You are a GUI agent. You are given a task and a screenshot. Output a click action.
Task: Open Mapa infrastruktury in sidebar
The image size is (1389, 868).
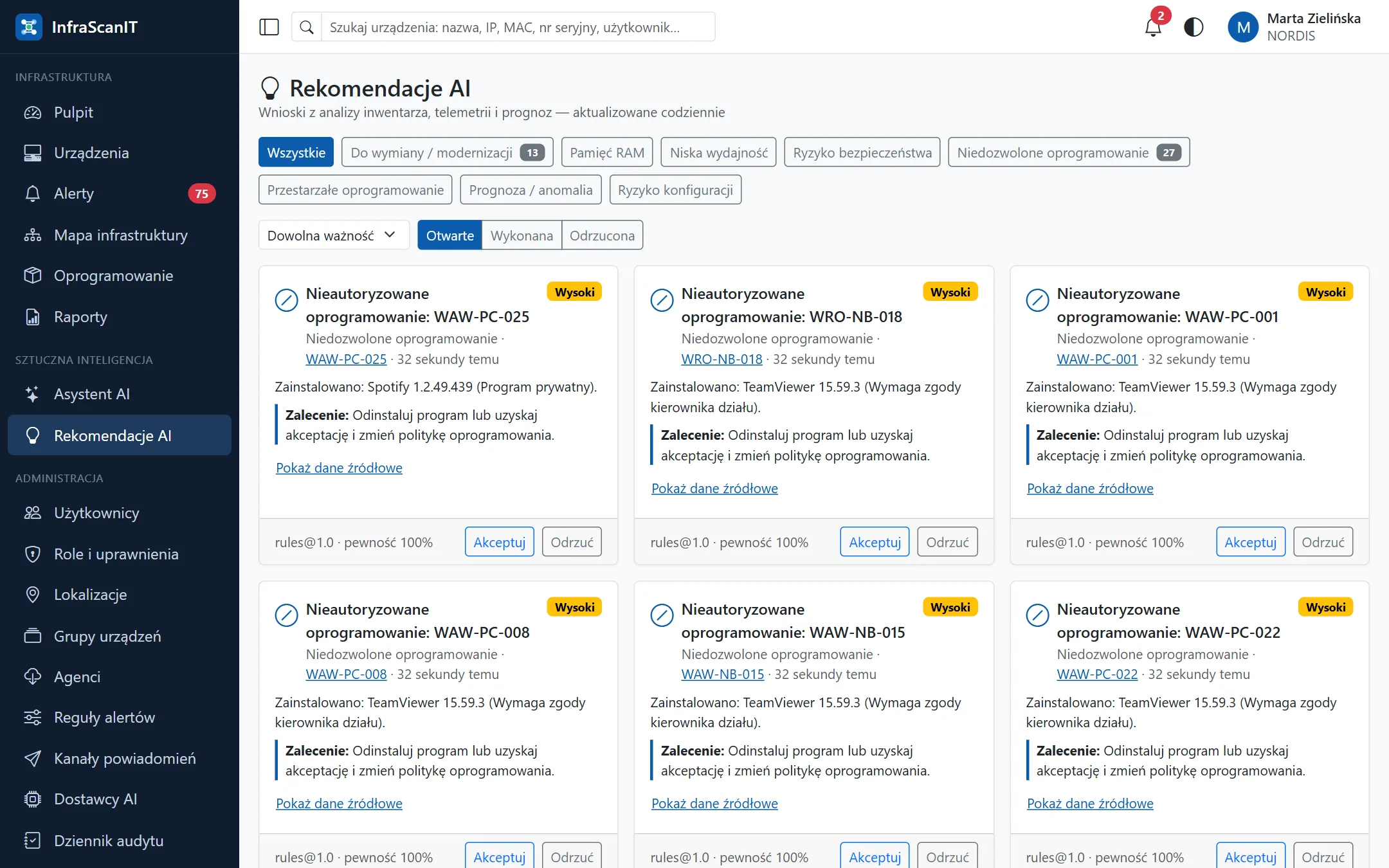120,235
